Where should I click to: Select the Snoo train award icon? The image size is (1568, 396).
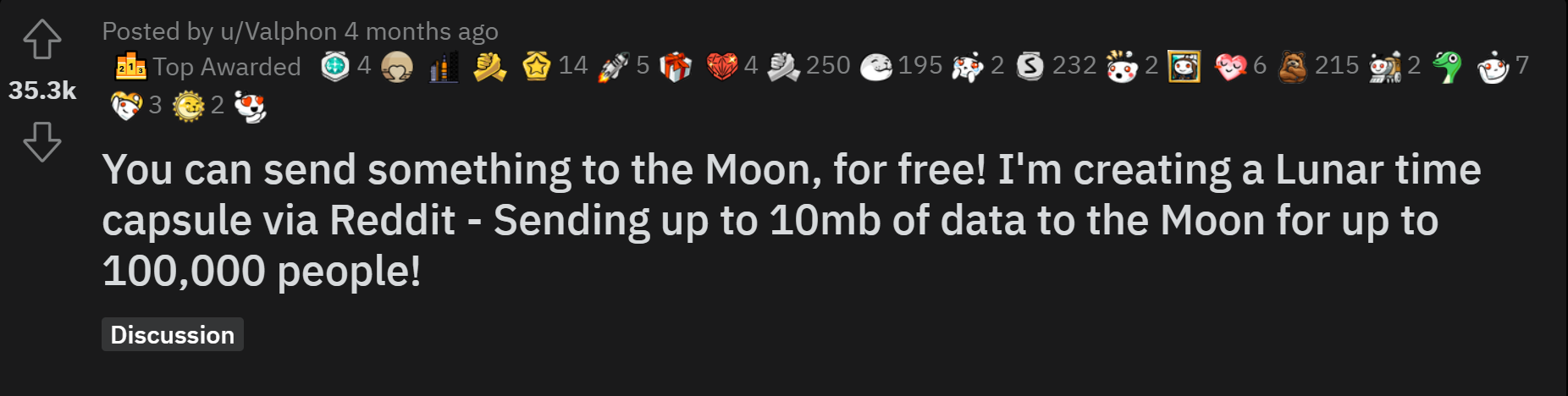tap(1385, 66)
